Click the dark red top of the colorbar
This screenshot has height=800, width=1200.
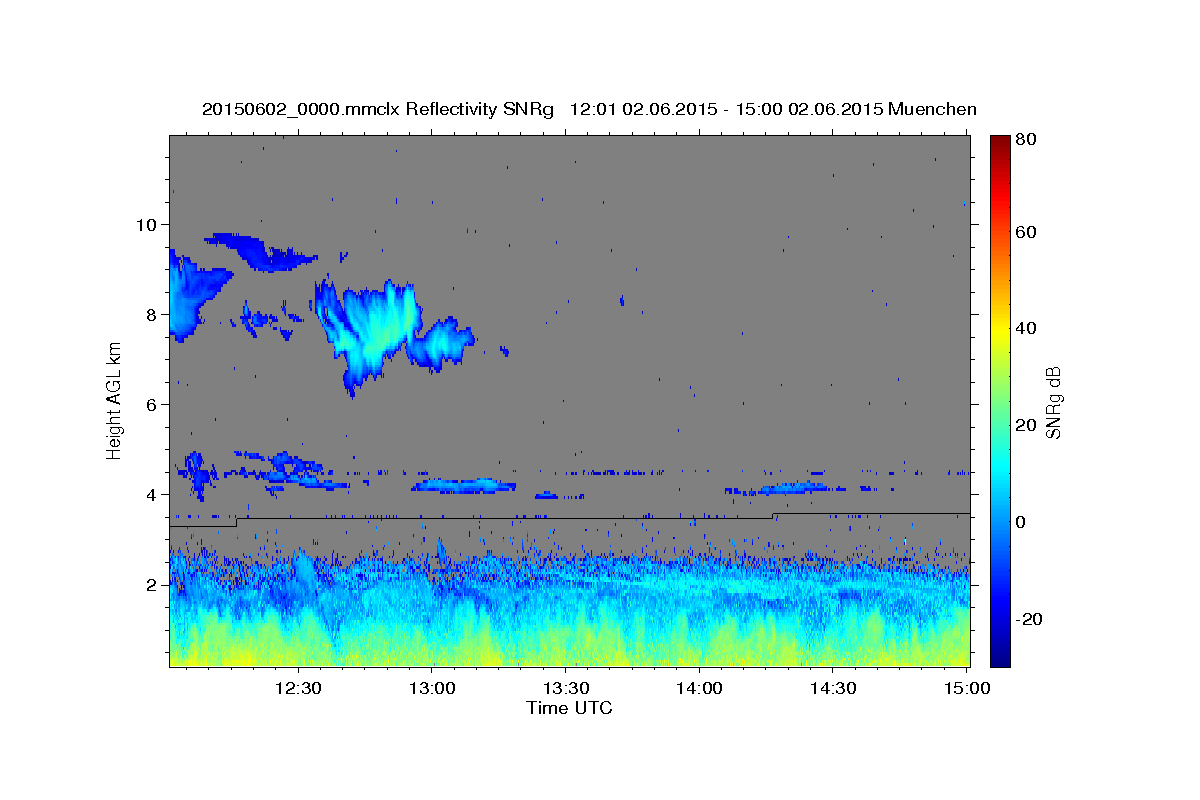point(1000,142)
